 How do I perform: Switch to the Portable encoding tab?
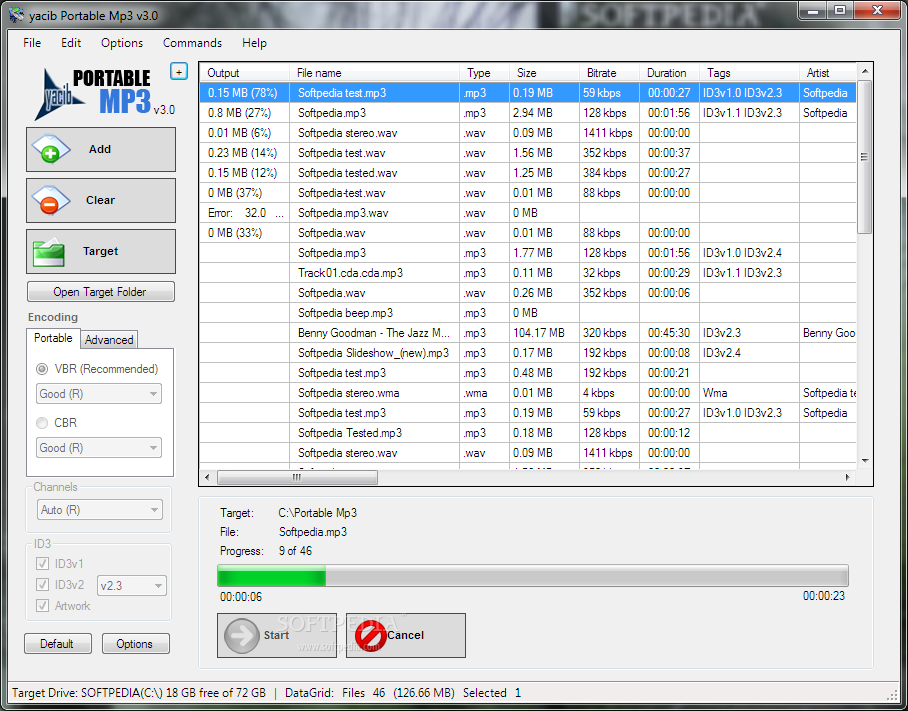pyautogui.click(x=53, y=338)
